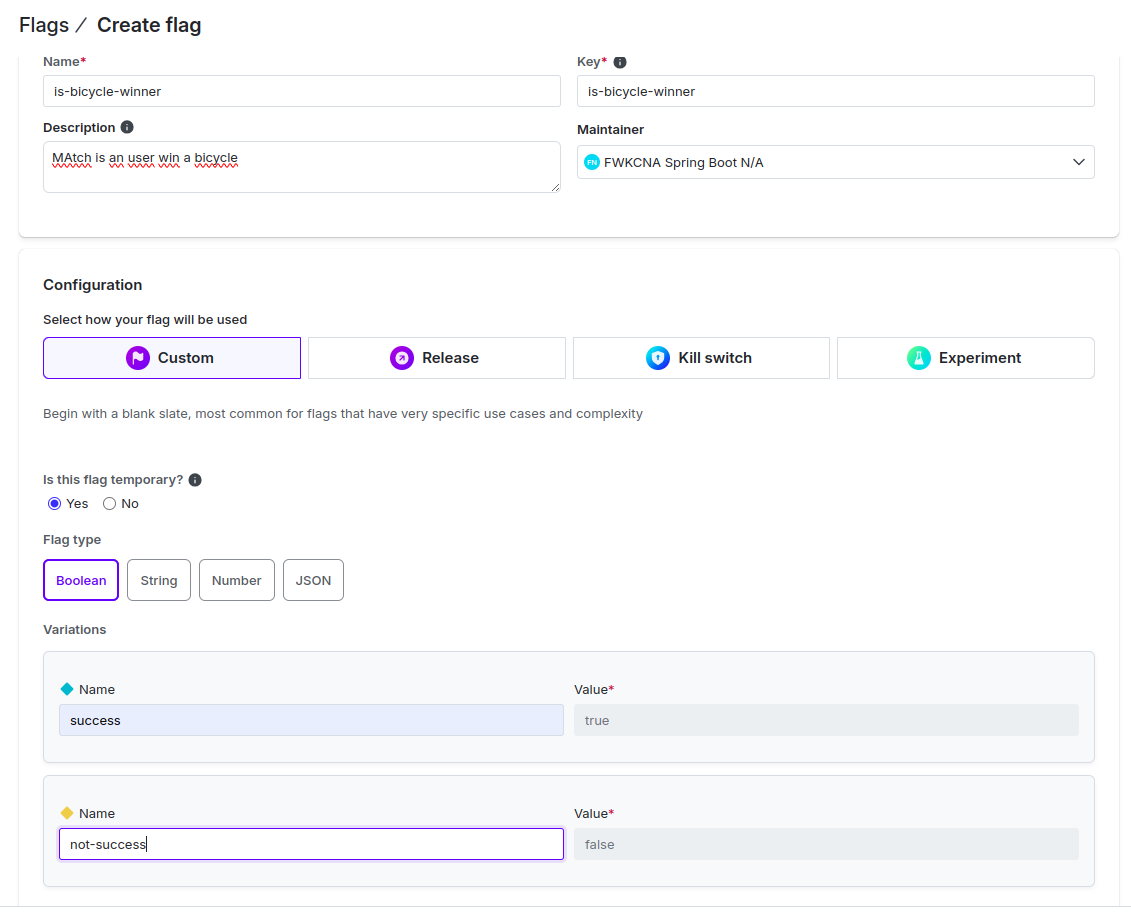Click the Description text area
Screen dimensions: 1131x914
pos(302,167)
